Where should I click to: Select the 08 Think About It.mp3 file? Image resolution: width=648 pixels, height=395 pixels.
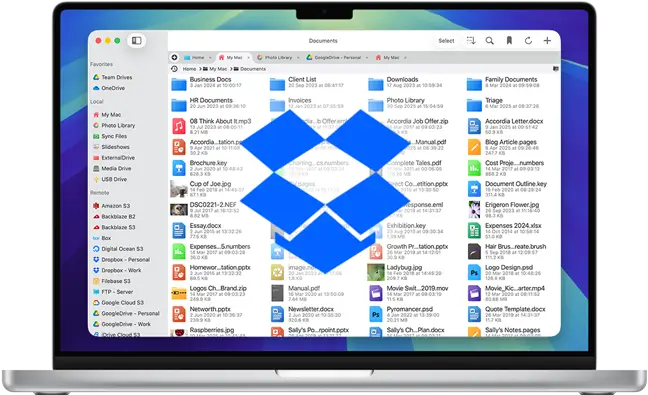212,126
